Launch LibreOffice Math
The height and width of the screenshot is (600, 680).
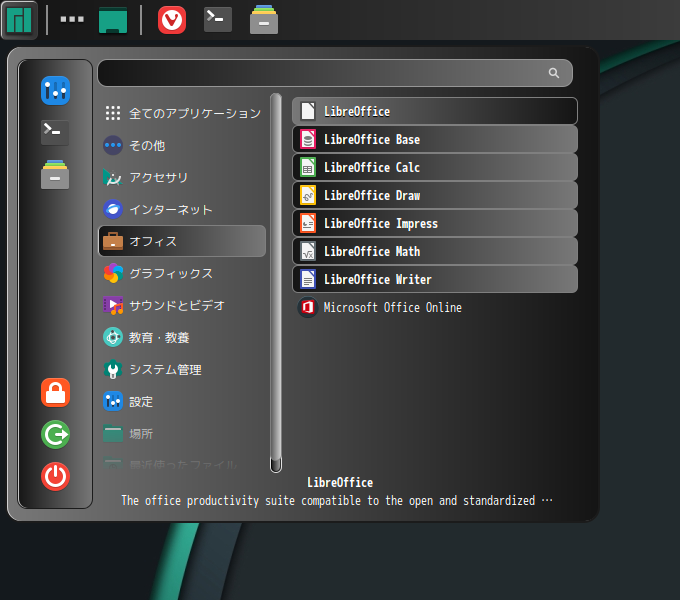(x=435, y=251)
